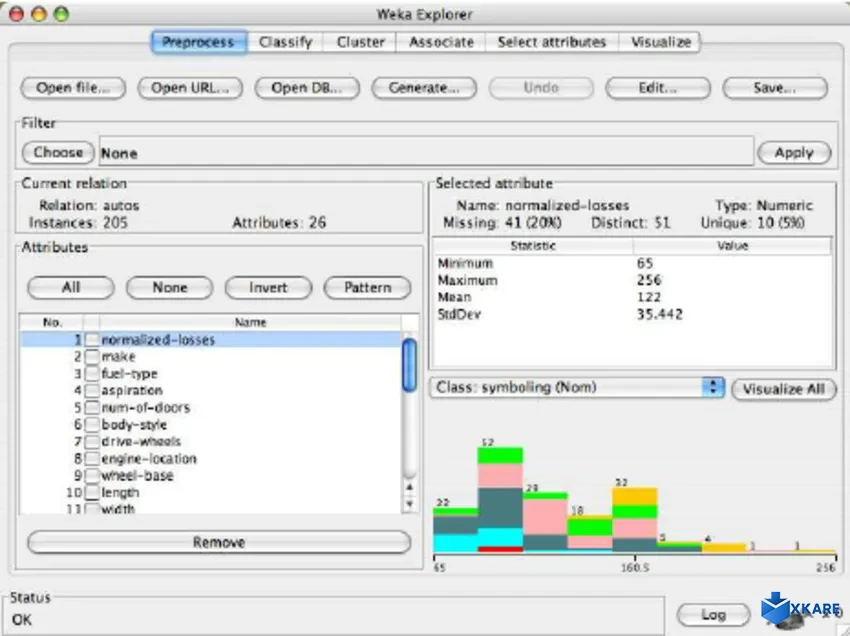
Task: Tick the fuel-type checkbox
Action: click(x=92, y=374)
